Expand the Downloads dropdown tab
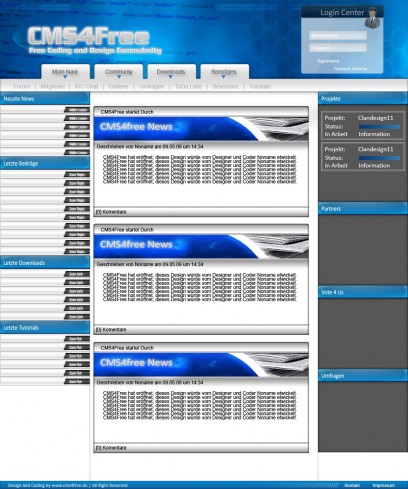The width and height of the screenshot is (408, 489). coord(171,72)
